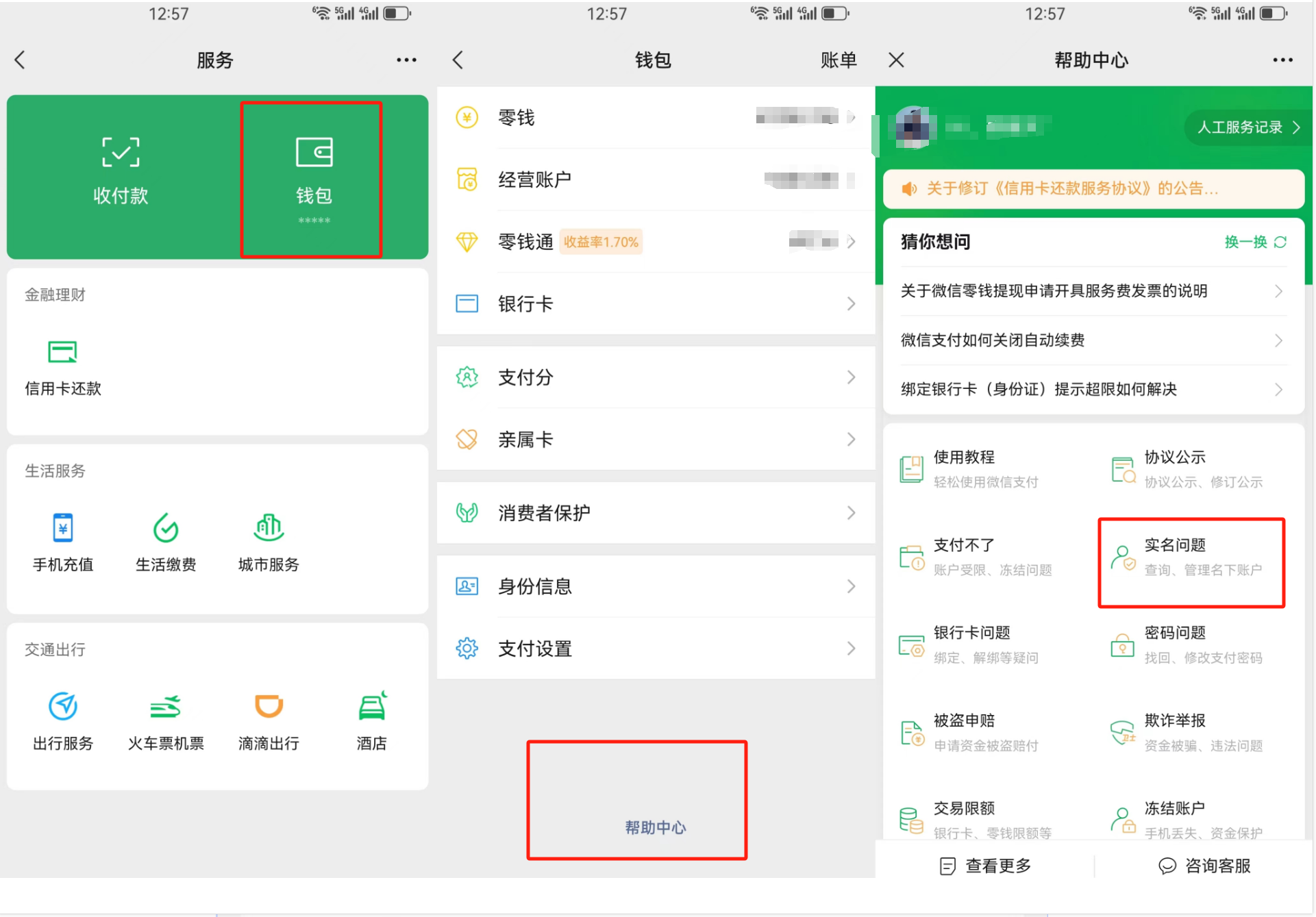Expand the 亲属卡 row chevron
Screen dimensions: 1316x917
point(851,439)
